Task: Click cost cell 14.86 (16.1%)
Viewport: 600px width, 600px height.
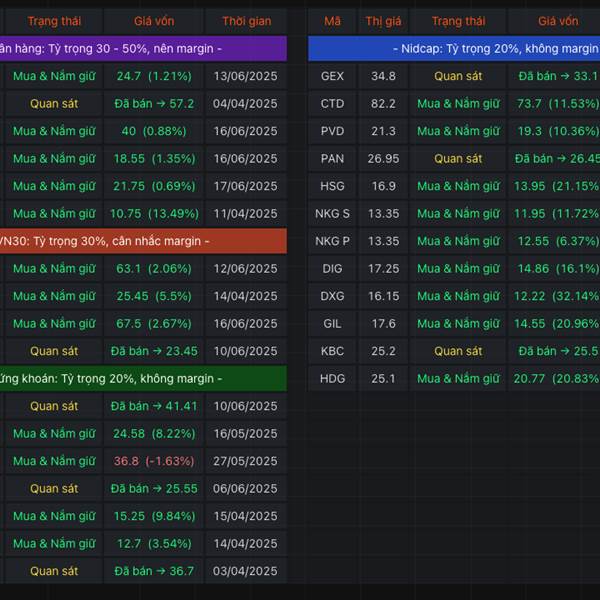Action: pos(554,269)
